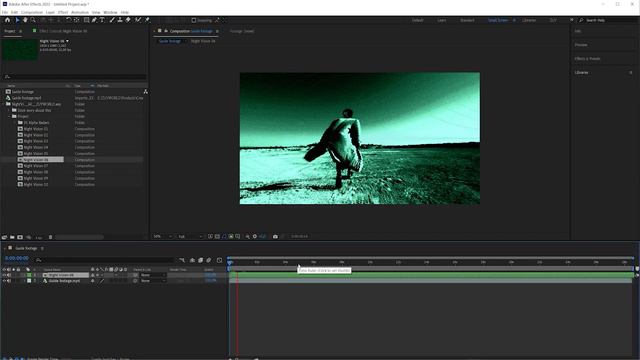Open the Edit menu
Image resolution: width=640 pixels, height=360 pixels.
click(14, 12)
